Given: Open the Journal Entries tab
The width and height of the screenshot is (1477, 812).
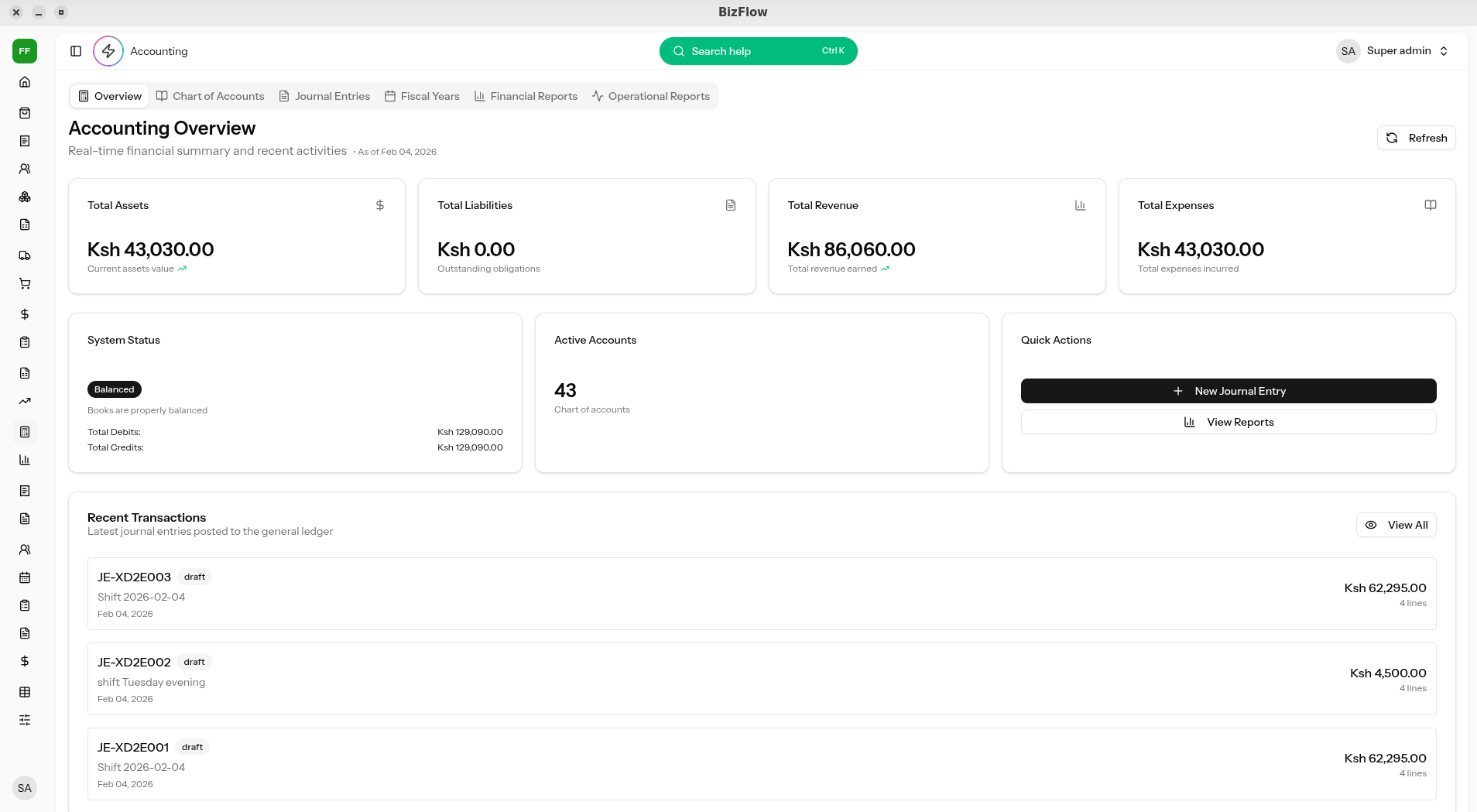Looking at the screenshot, I should pos(324,96).
